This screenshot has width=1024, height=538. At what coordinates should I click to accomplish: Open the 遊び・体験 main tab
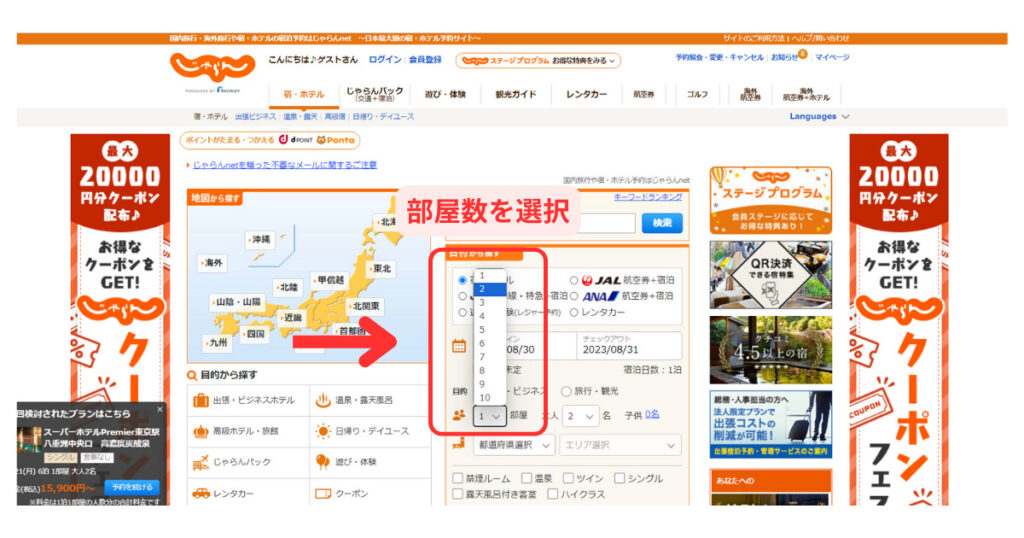pyautogui.click(x=445, y=95)
